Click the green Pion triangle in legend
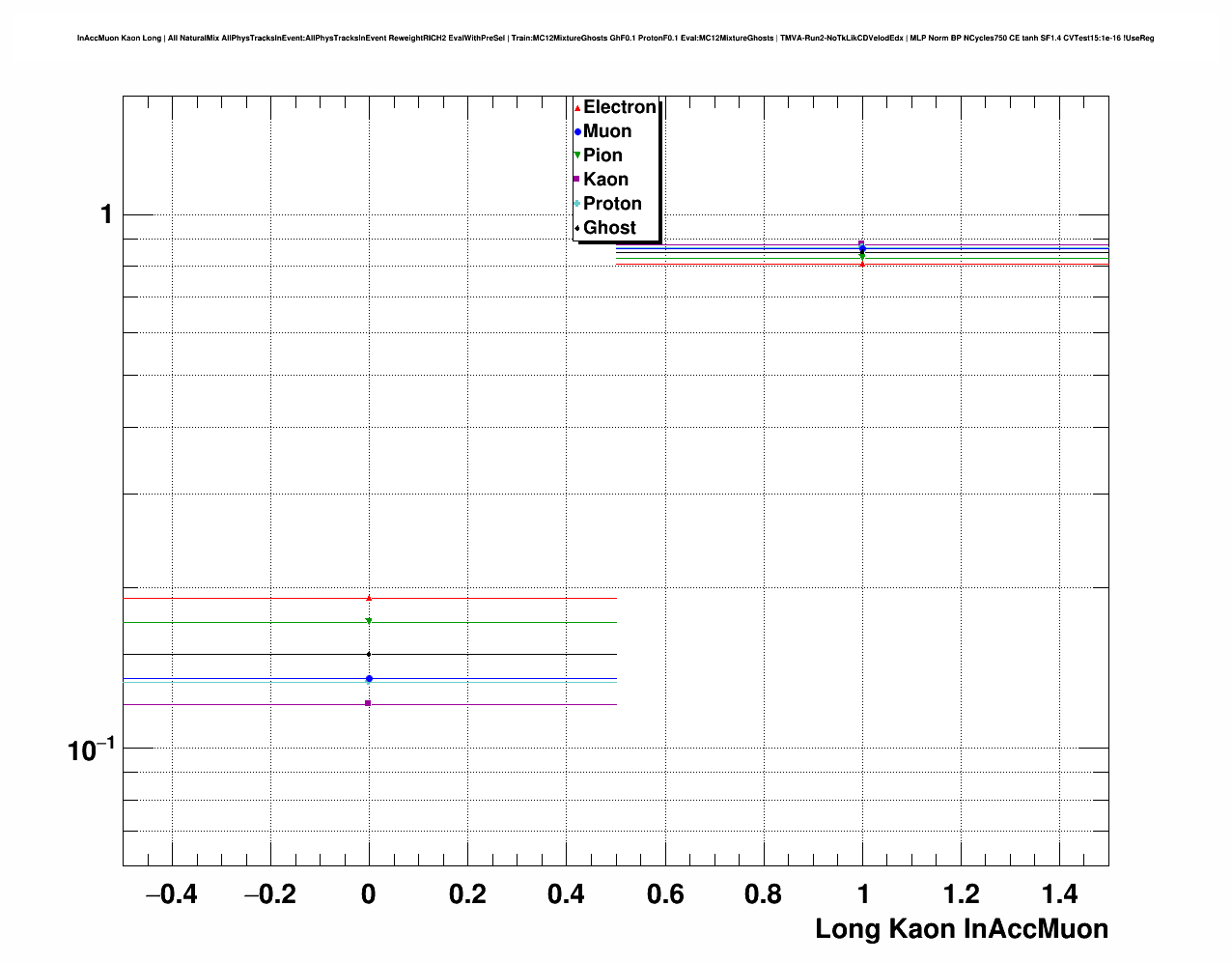1232x962 pixels. [x=577, y=156]
